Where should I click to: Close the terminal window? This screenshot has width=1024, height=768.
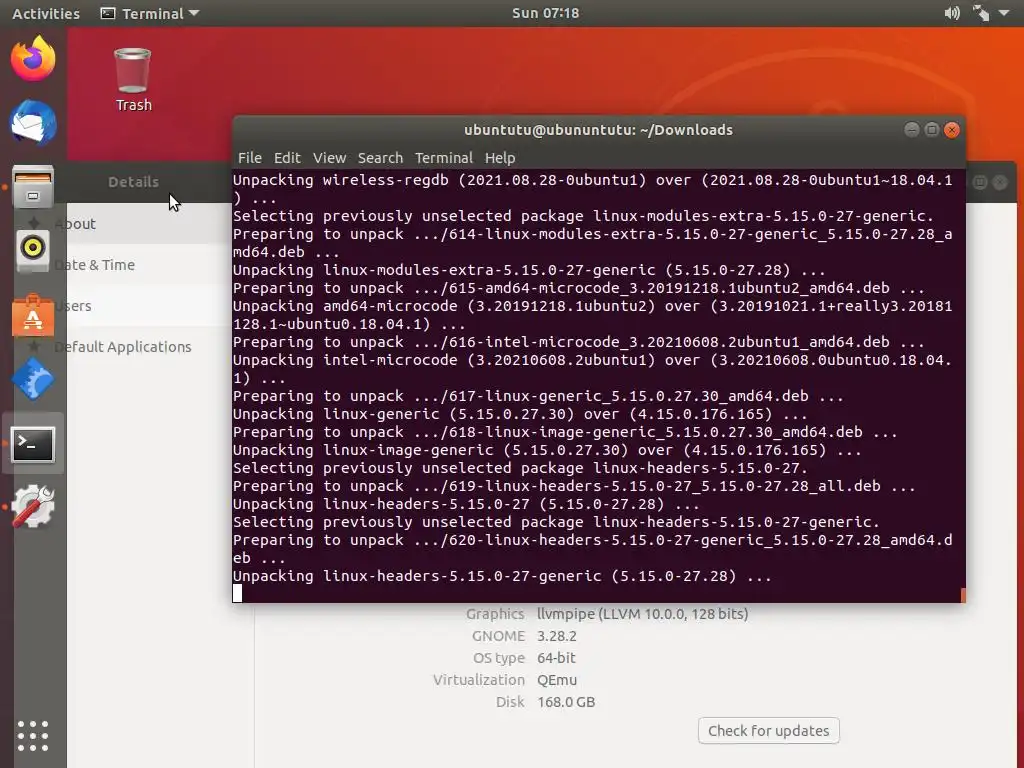click(952, 130)
